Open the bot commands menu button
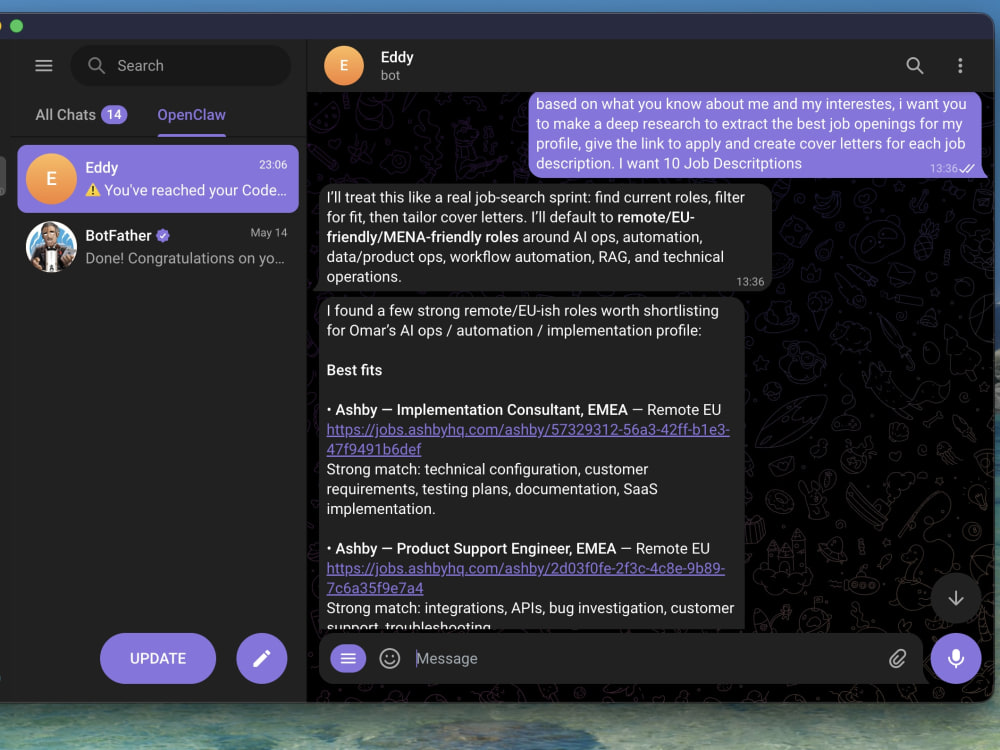The width and height of the screenshot is (1000, 750). pyautogui.click(x=348, y=658)
